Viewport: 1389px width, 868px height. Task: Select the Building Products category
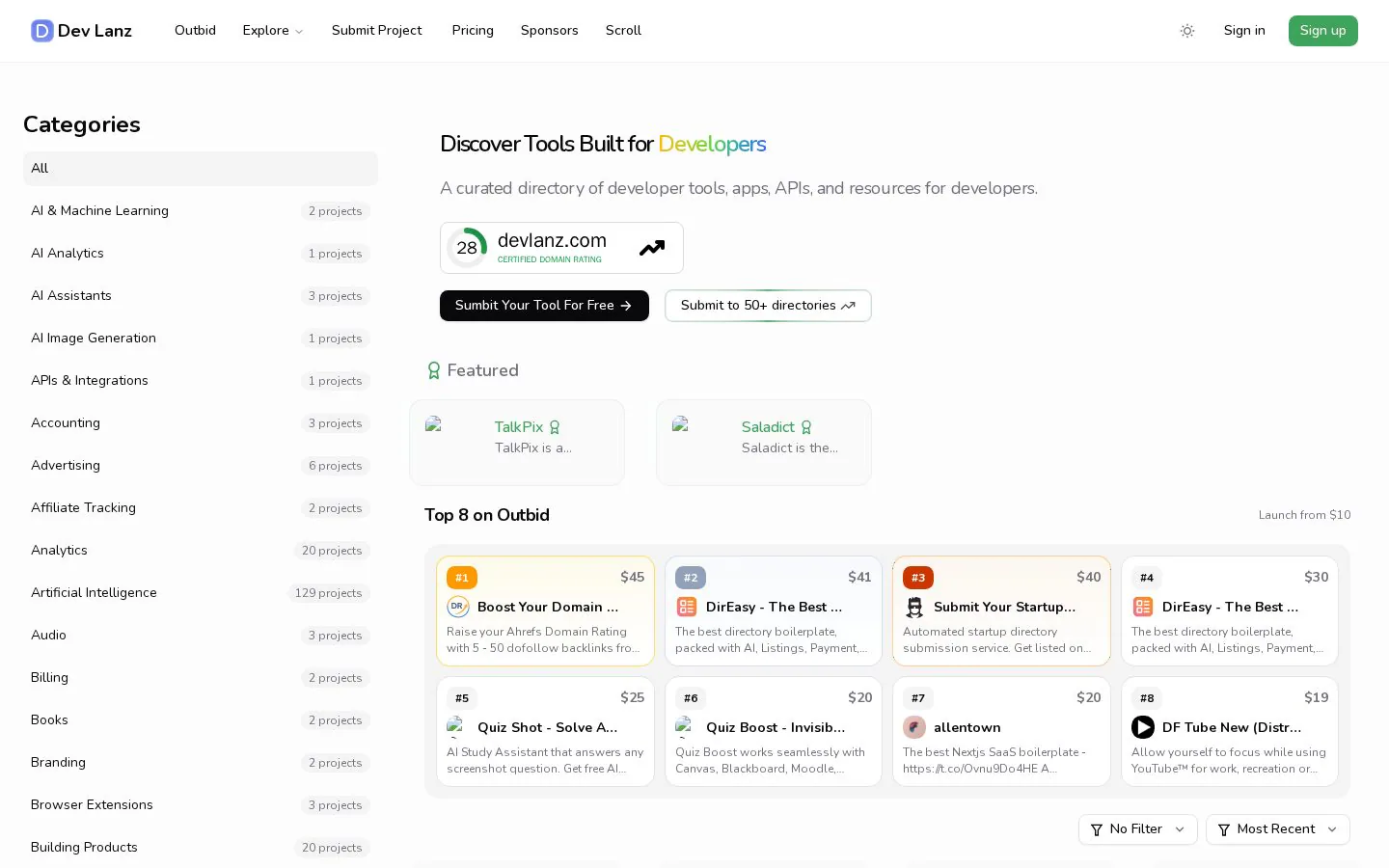pyautogui.click(x=201, y=848)
